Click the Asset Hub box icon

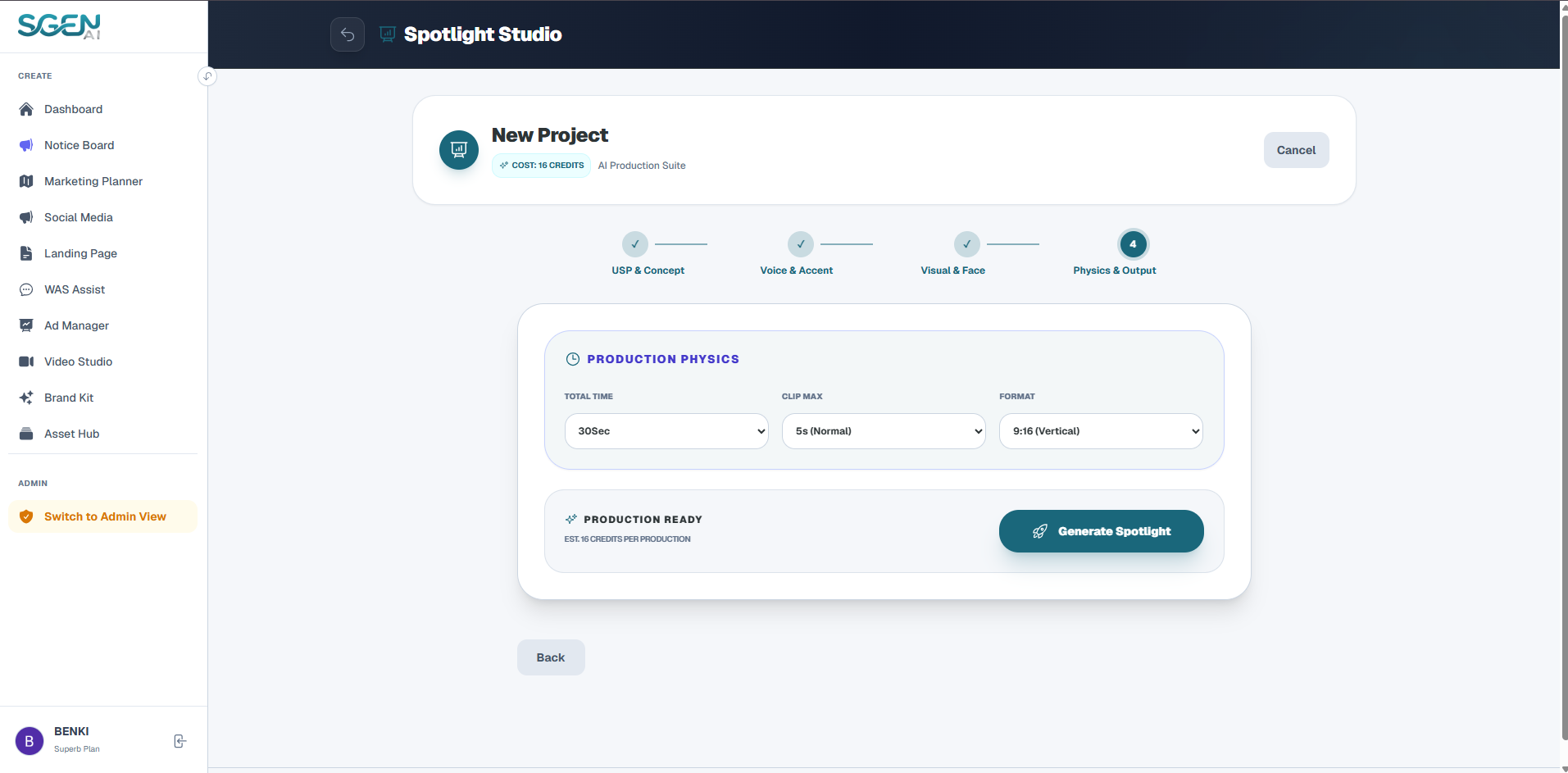click(26, 434)
